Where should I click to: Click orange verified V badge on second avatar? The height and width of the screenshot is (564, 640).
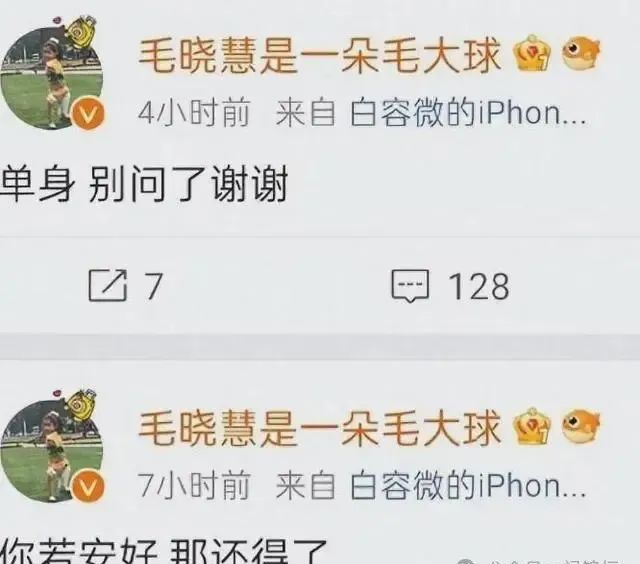point(88,488)
